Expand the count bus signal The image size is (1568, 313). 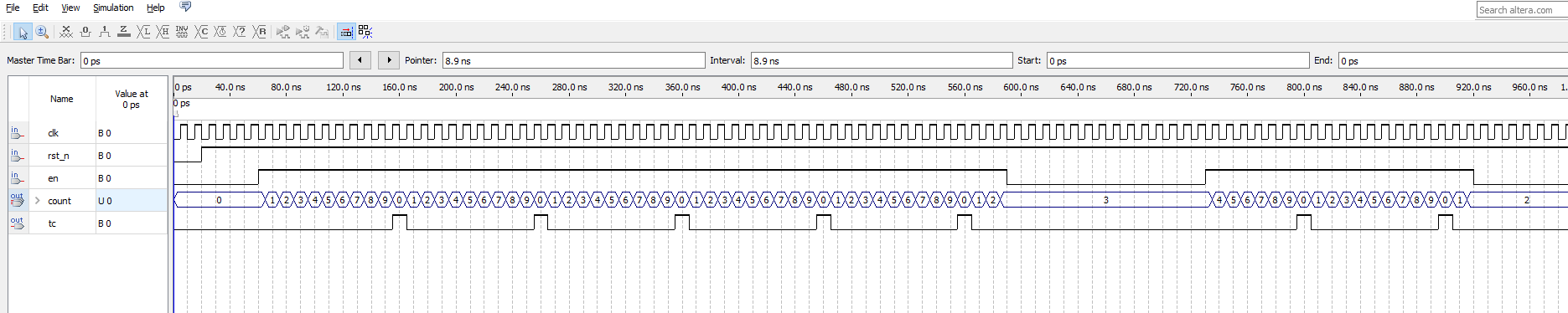[x=37, y=201]
